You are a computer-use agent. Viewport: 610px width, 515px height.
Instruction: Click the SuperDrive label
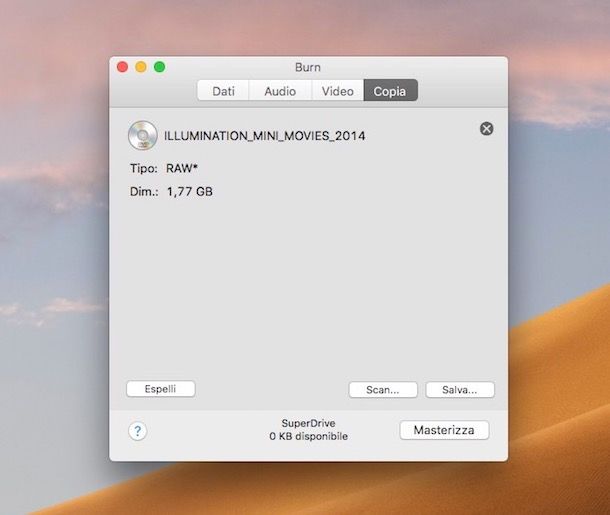click(x=309, y=423)
